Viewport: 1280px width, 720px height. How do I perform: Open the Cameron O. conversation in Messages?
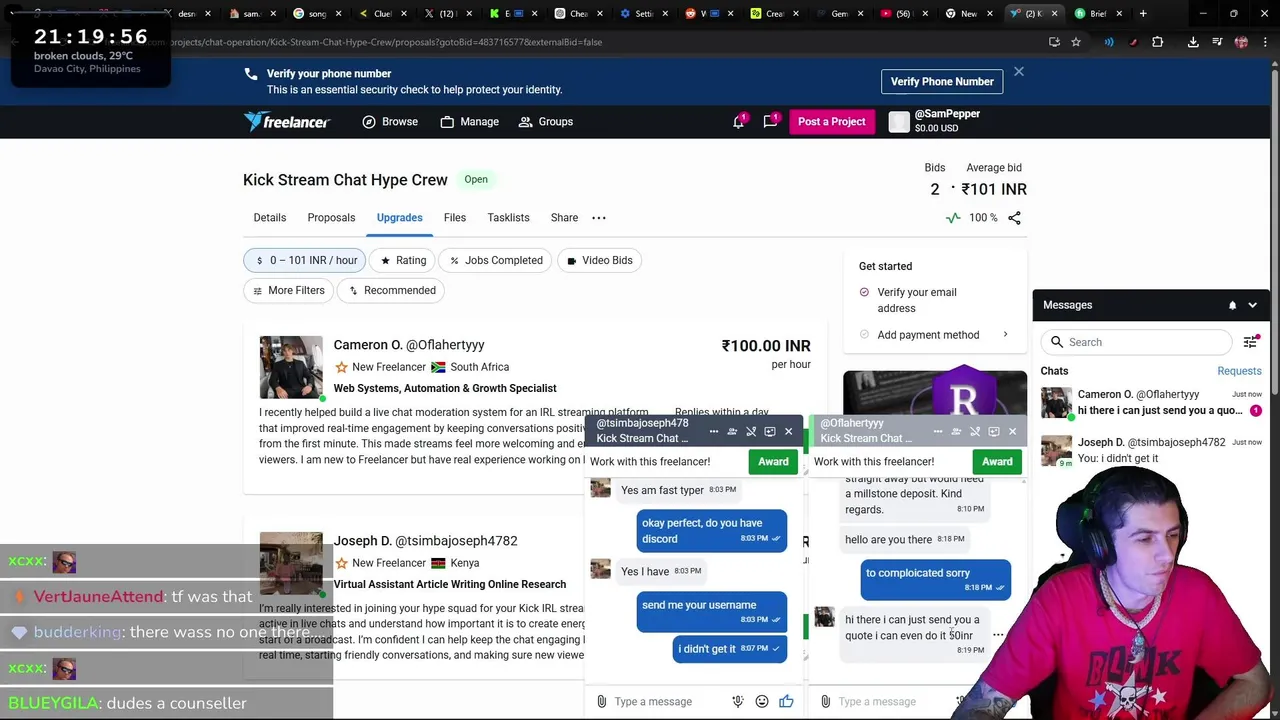point(1151,402)
